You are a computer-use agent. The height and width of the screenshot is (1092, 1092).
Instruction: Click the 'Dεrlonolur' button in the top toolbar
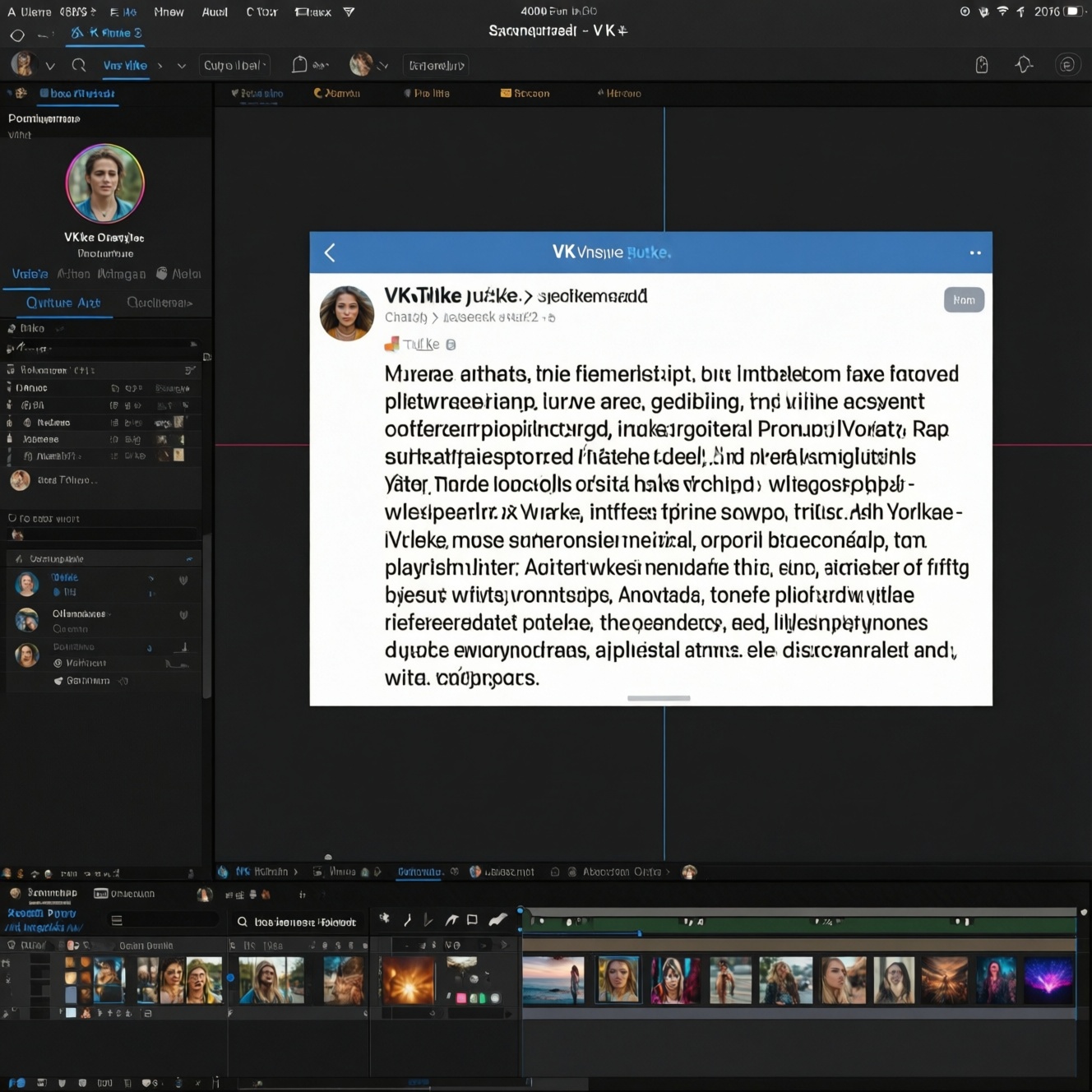tap(437, 65)
